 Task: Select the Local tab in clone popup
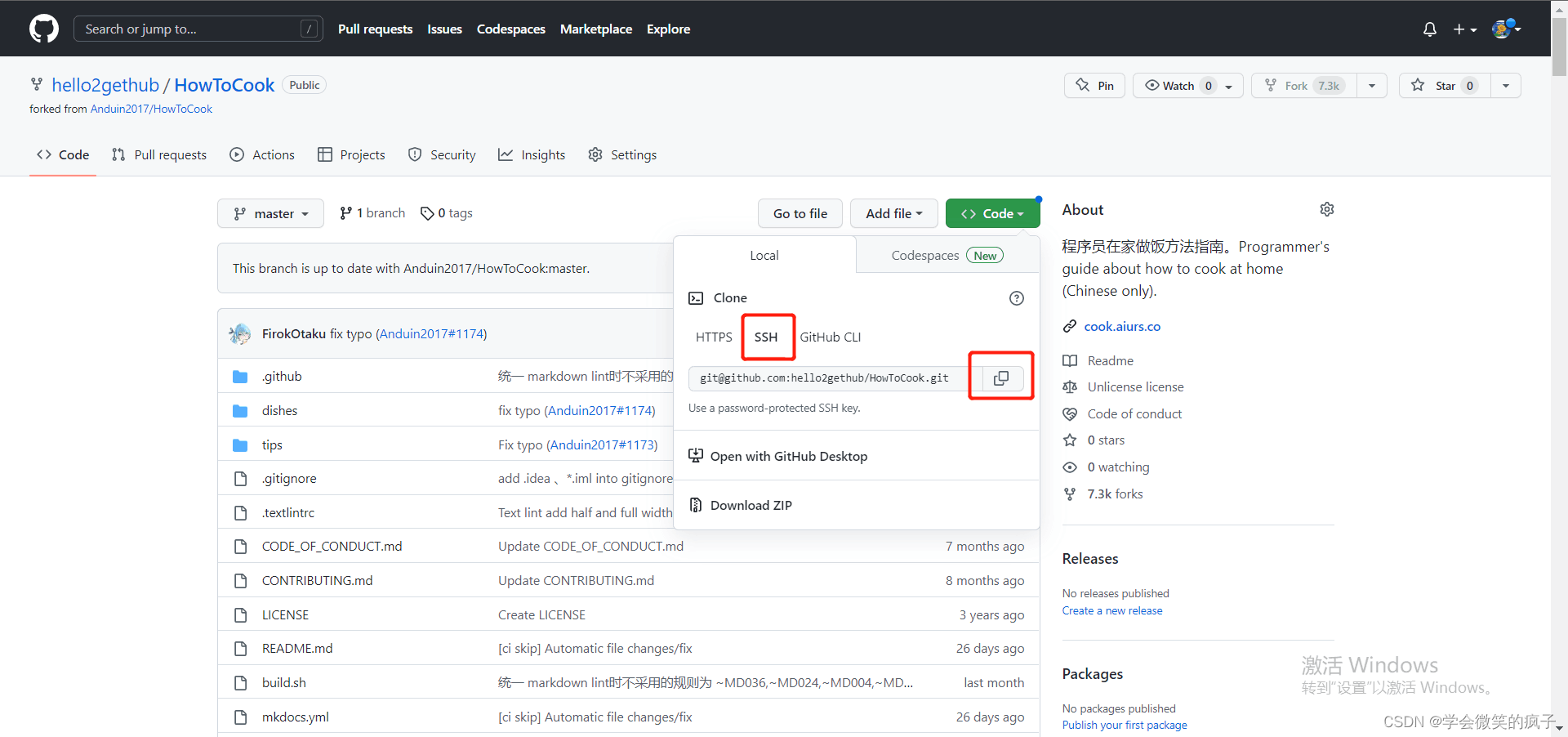tap(764, 255)
